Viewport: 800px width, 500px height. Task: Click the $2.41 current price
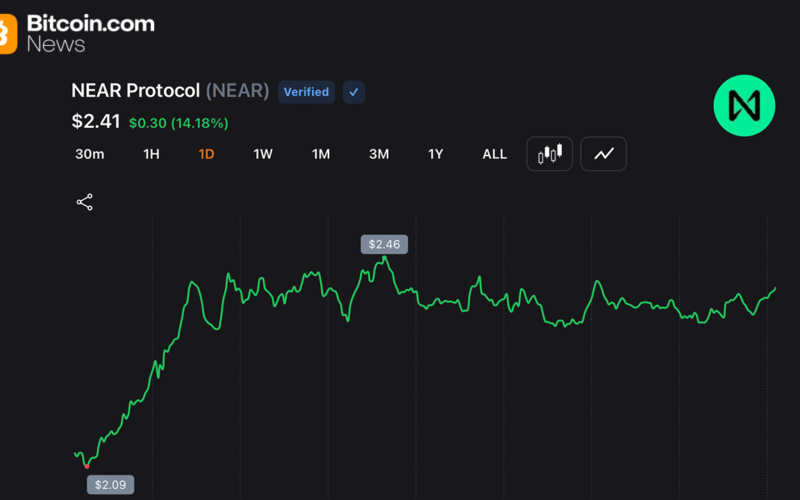point(96,121)
